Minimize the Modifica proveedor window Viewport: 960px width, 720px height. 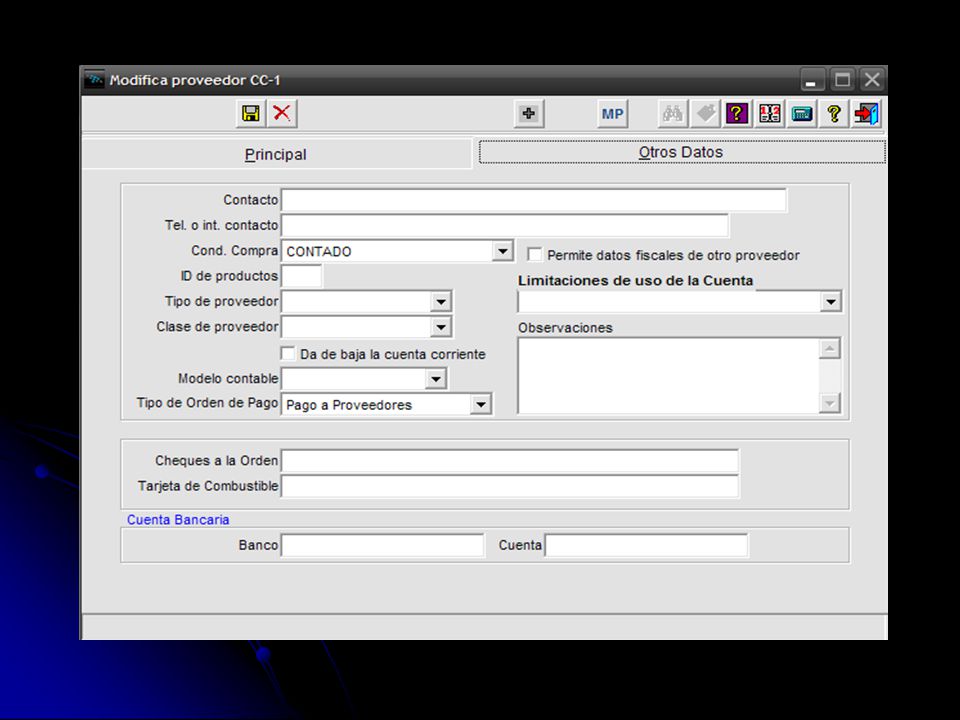click(811, 80)
